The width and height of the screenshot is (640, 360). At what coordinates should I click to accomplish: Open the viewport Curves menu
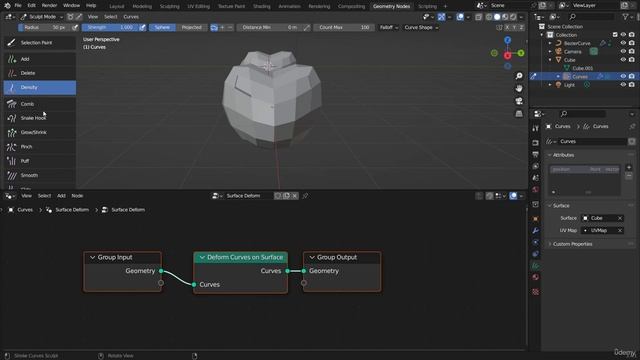pos(131,17)
